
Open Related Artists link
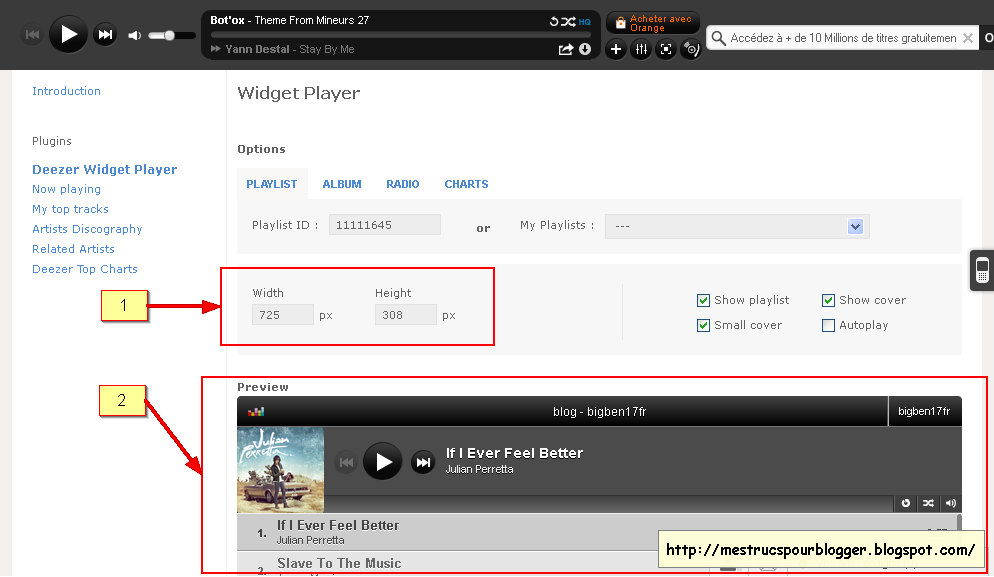click(x=73, y=249)
